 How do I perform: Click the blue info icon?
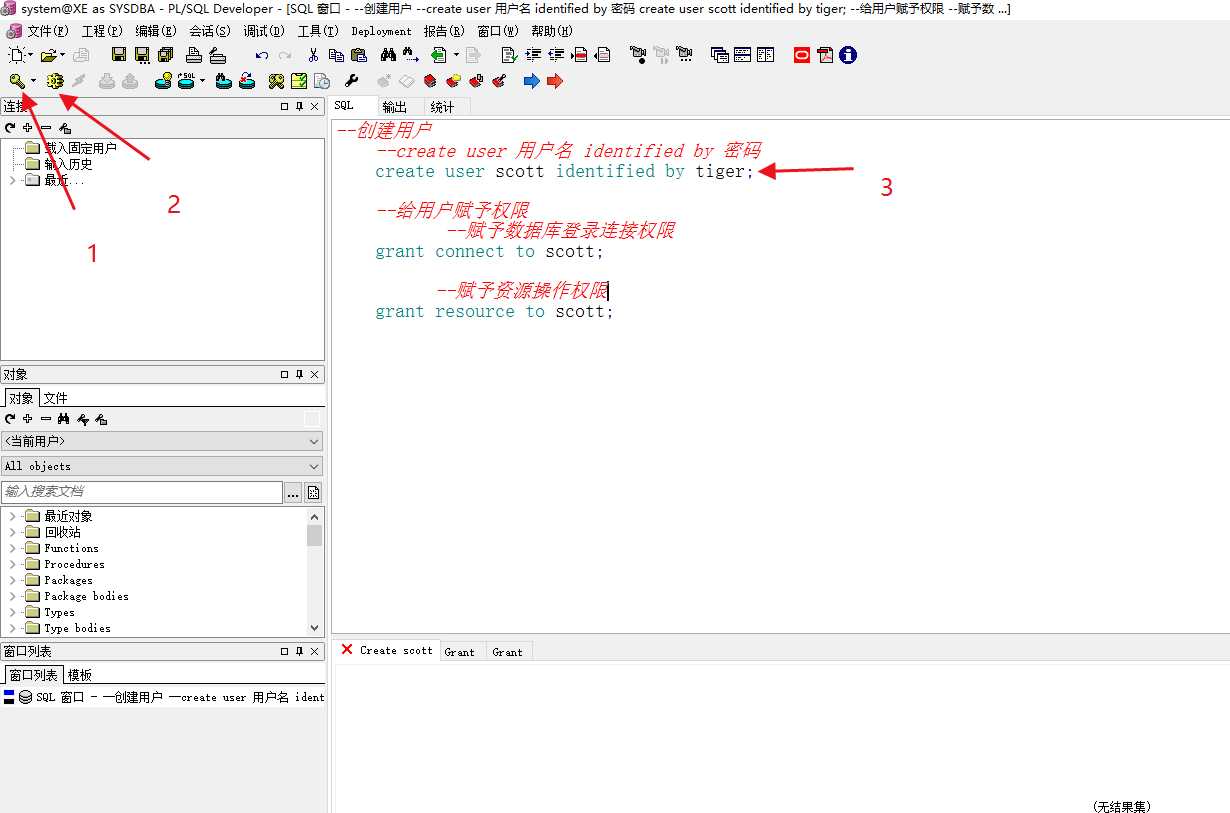coord(848,55)
